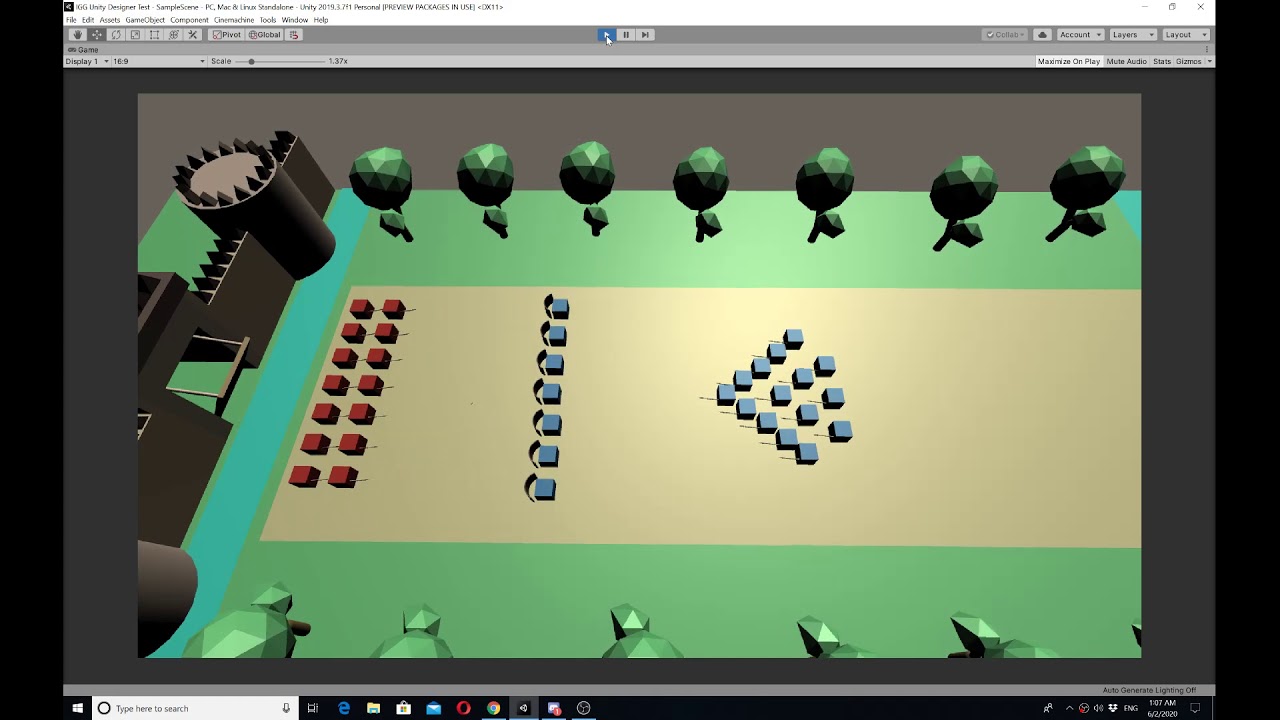This screenshot has width=1280, height=720.
Task: Open the taskbar clock showing 1:07 AM
Action: pos(1161,708)
